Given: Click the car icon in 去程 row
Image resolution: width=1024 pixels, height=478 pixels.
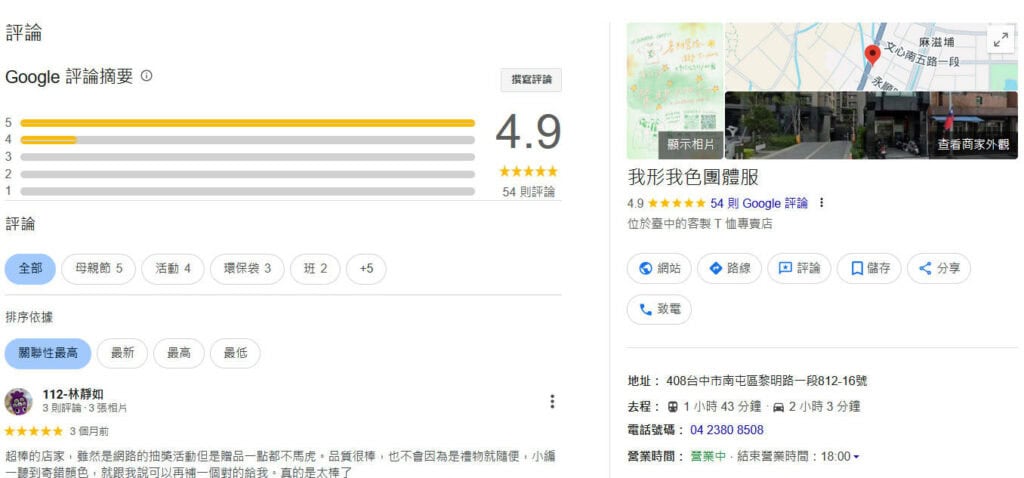Looking at the screenshot, I should (x=778, y=407).
